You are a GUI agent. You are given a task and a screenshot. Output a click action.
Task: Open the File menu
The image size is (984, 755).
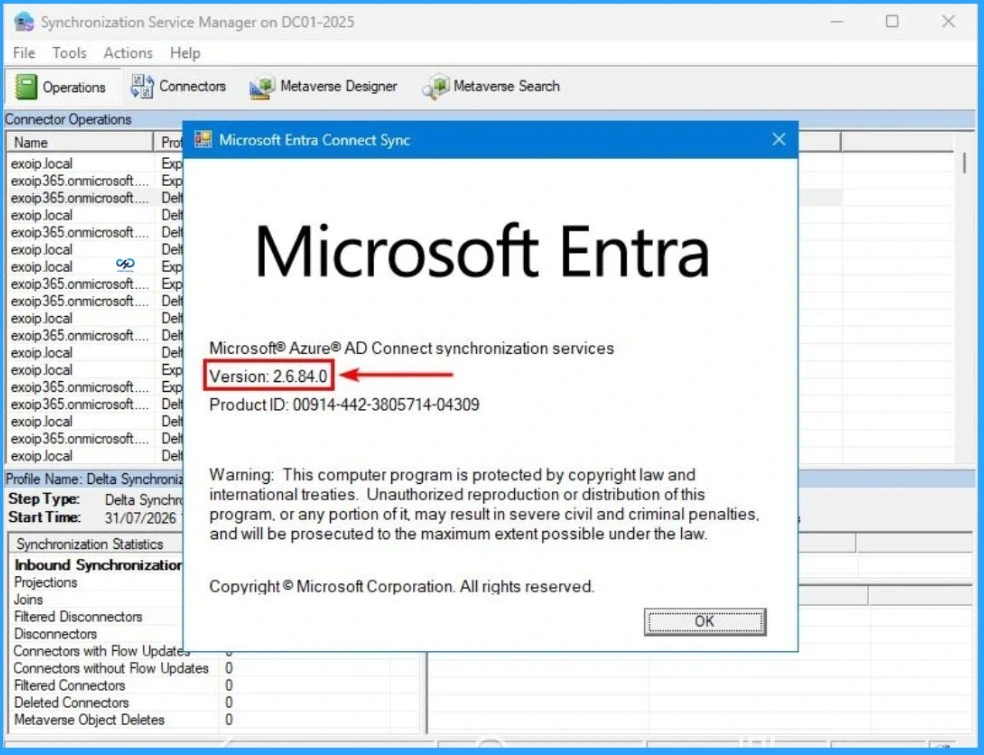coord(24,53)
